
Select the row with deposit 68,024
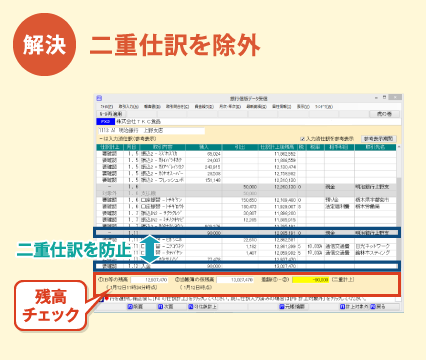246,154
